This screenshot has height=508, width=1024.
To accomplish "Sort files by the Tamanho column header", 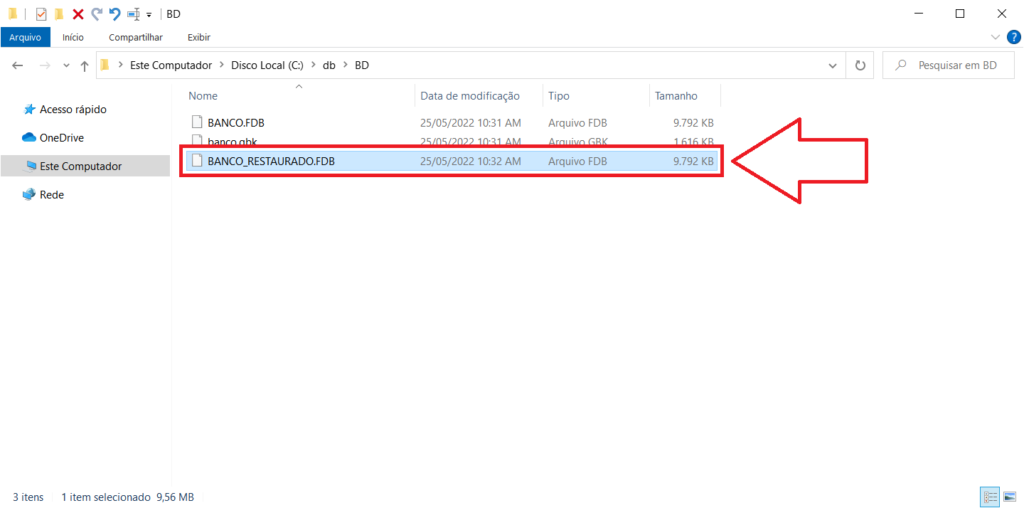I will (676, 96).
